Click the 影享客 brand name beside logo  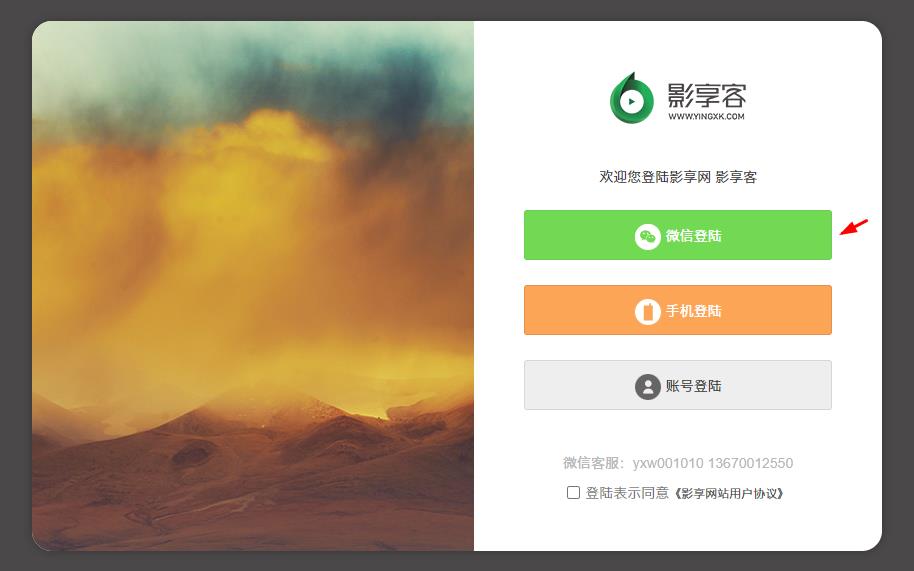click(706, 95)
